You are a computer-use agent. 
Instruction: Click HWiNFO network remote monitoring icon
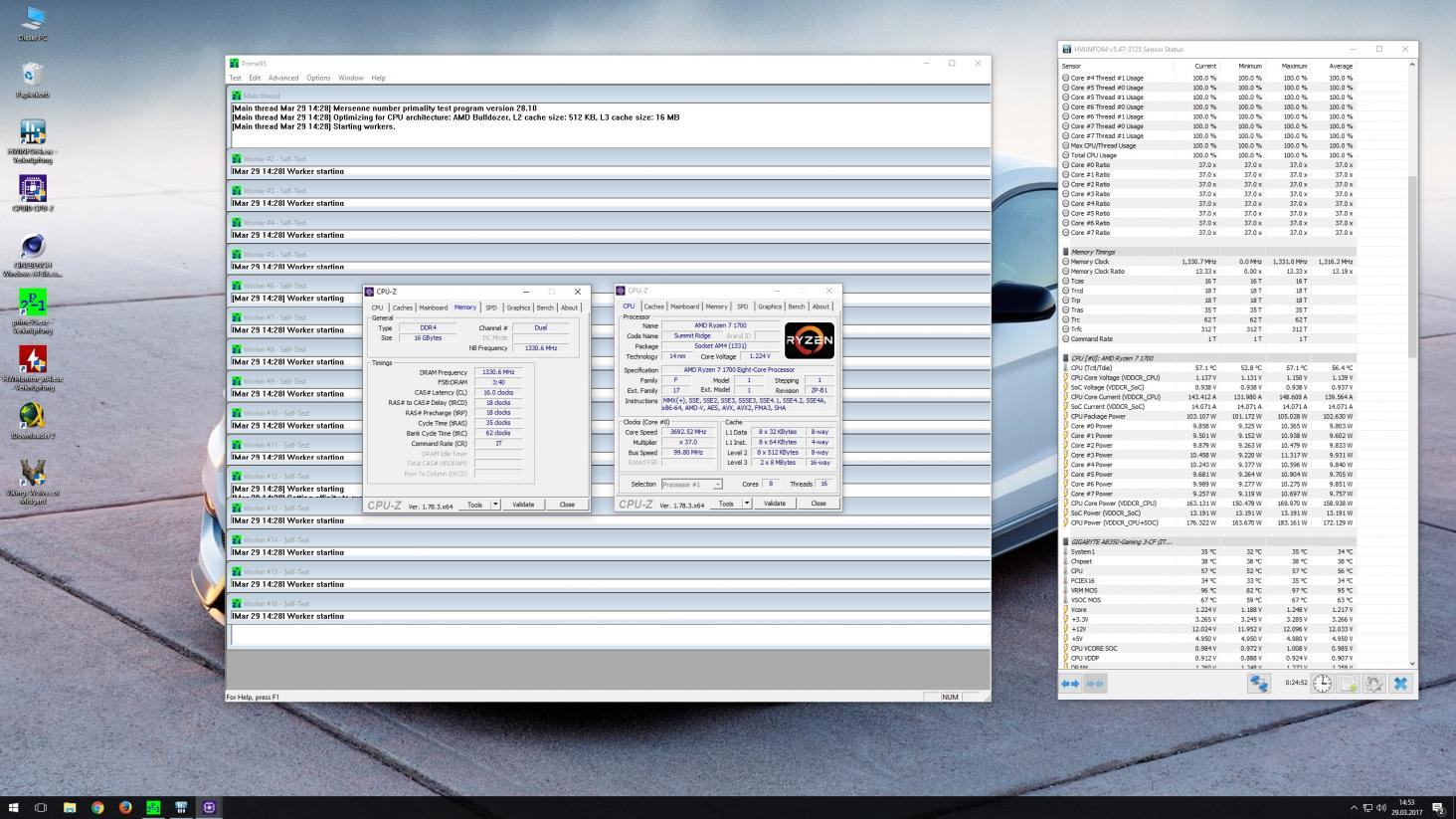click(x=1259, y=684)
